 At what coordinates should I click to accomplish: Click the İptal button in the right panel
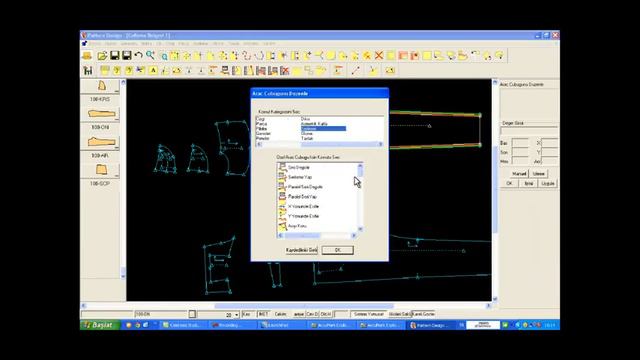point(529,183)
